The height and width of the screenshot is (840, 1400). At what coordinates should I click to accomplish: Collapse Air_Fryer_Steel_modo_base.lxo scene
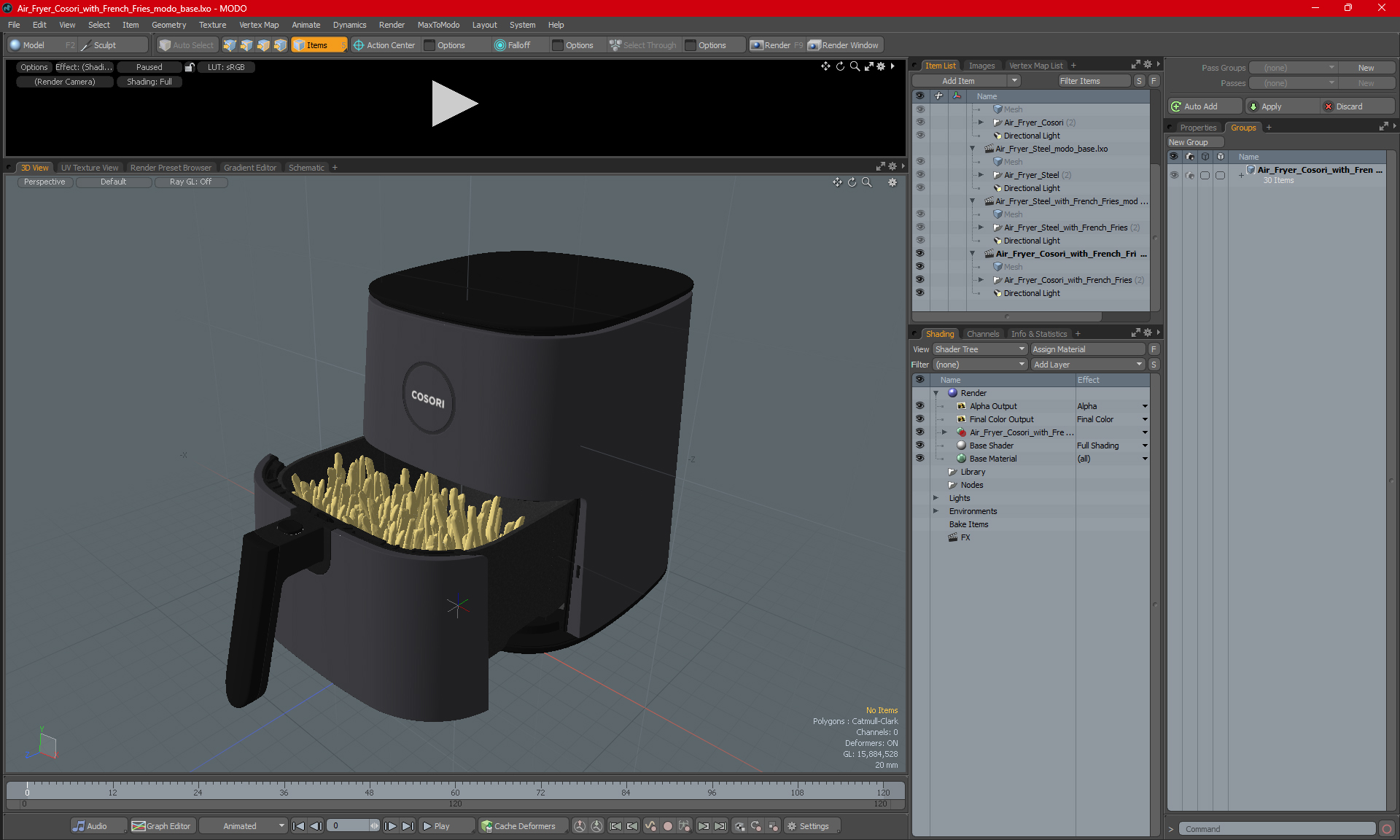click(972, 149)
